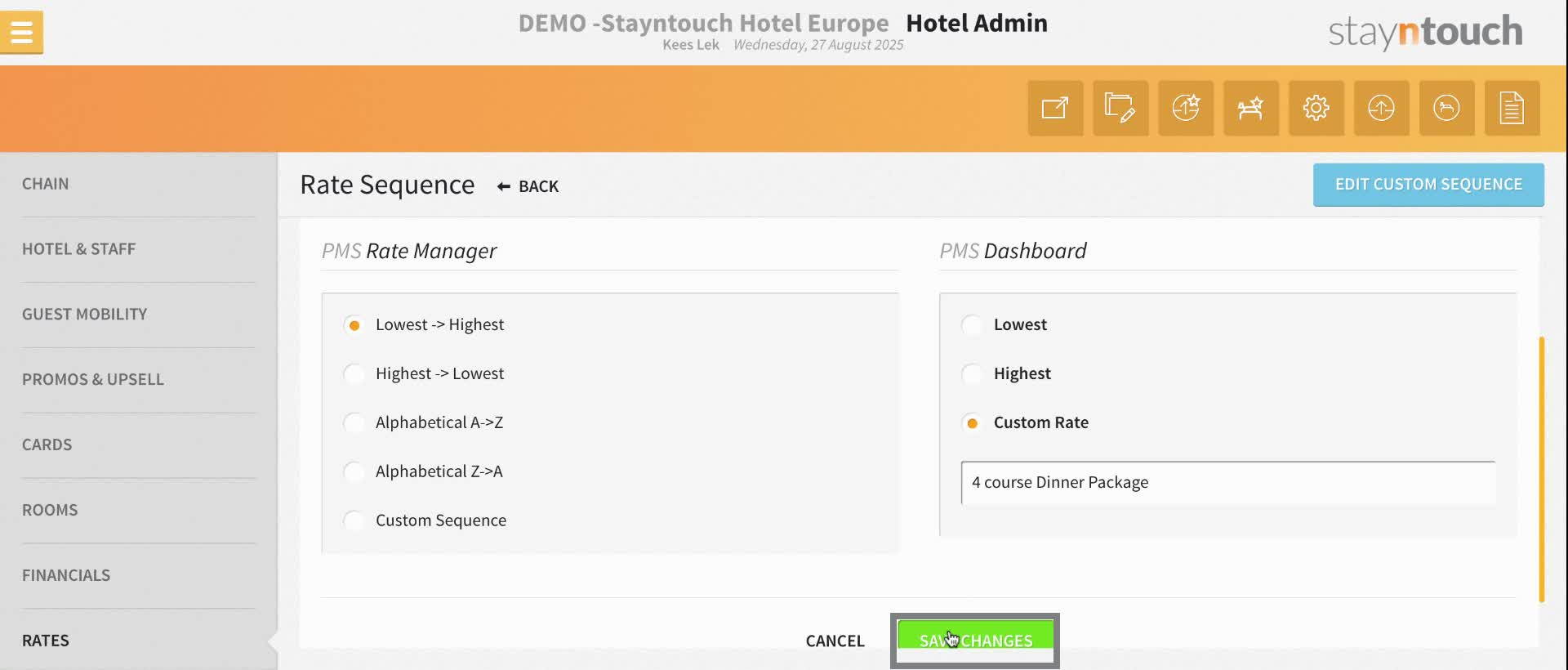Click the PMS Dashboard heading
The height and width of the screenshot is (670, 1568).
click(1013, 251)
